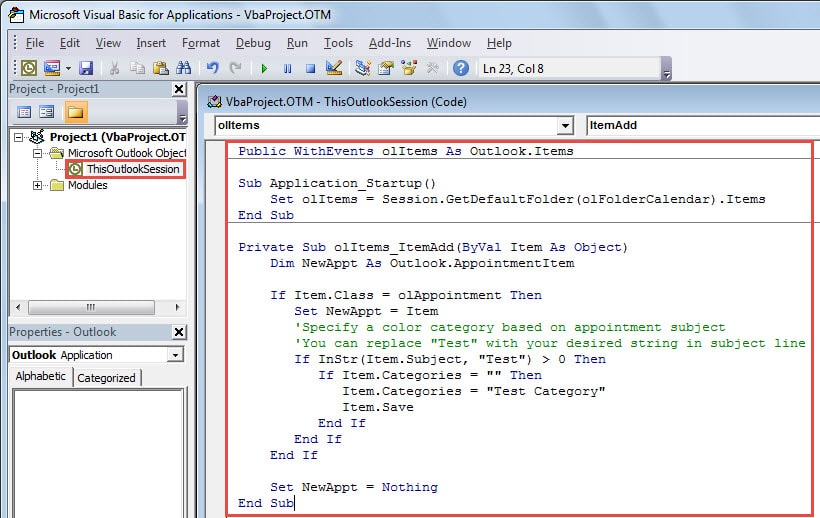
Task: Open the Format menu
Action: (x=201, y=43)
